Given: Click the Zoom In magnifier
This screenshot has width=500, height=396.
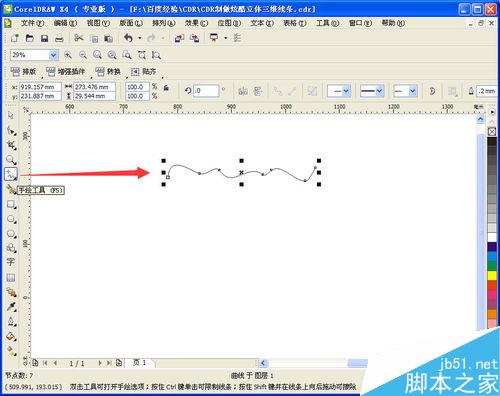Looking at the screenshot, I should pos(68,55).
